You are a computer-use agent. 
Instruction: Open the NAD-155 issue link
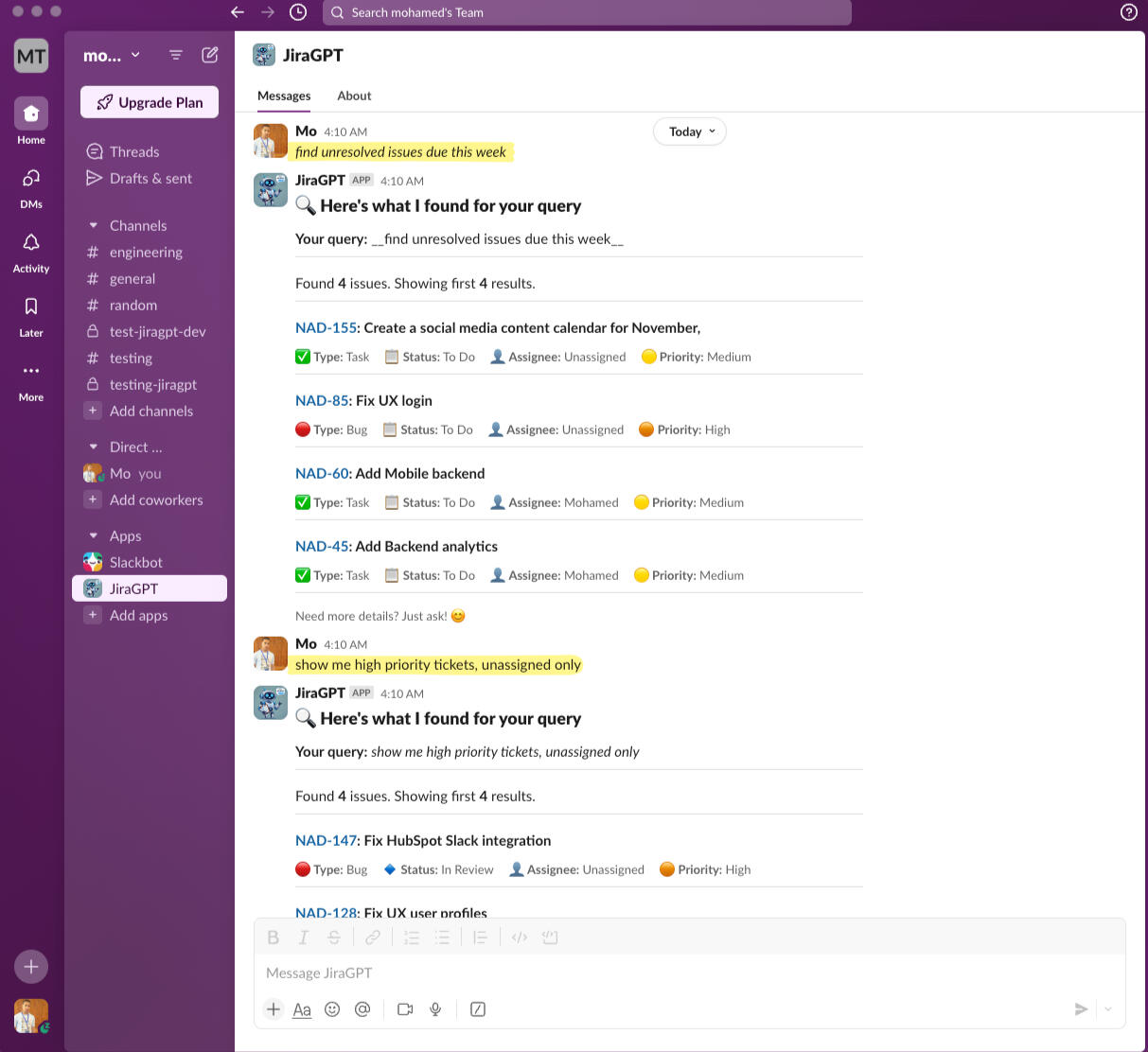coord(326,327)
